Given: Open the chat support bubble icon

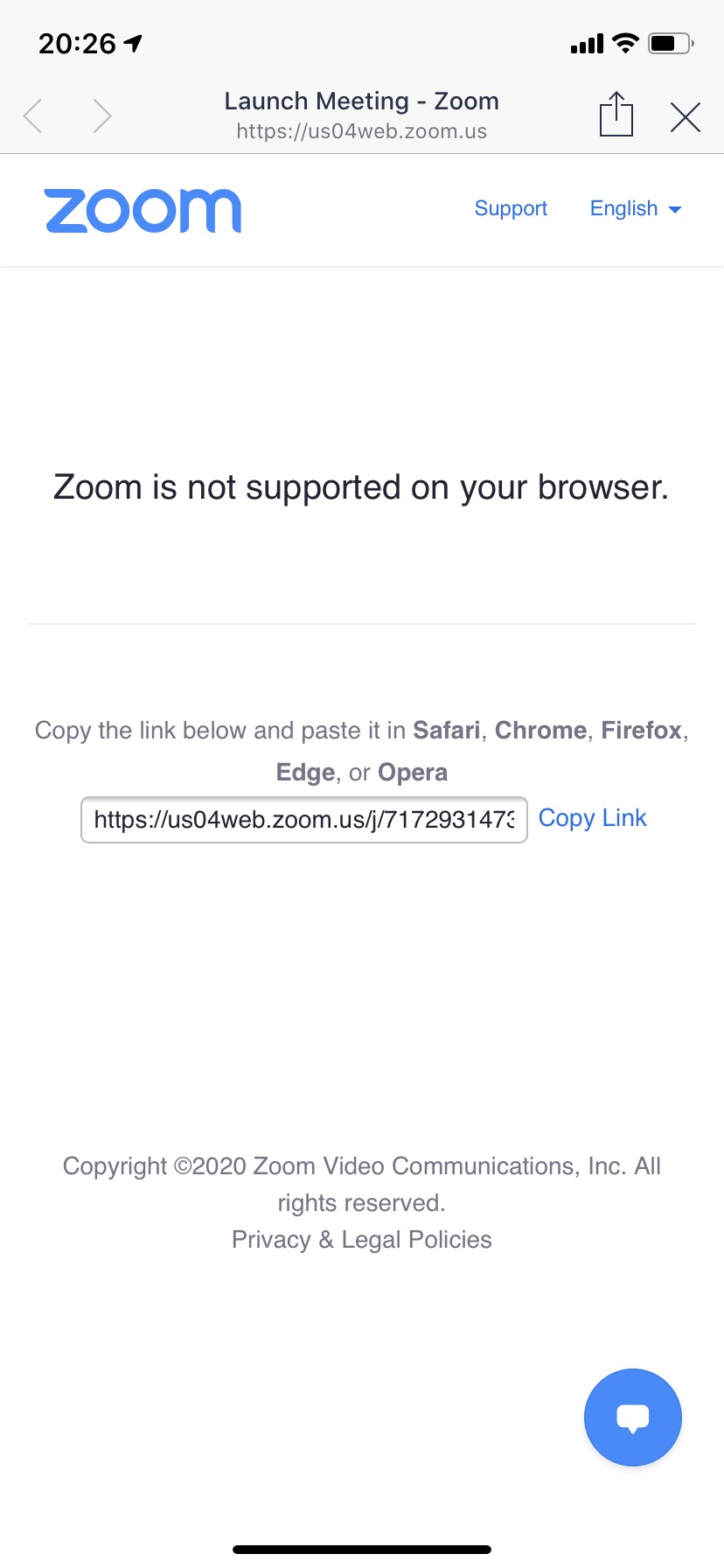Looking at the screenshot, I should coord(632,1417).
